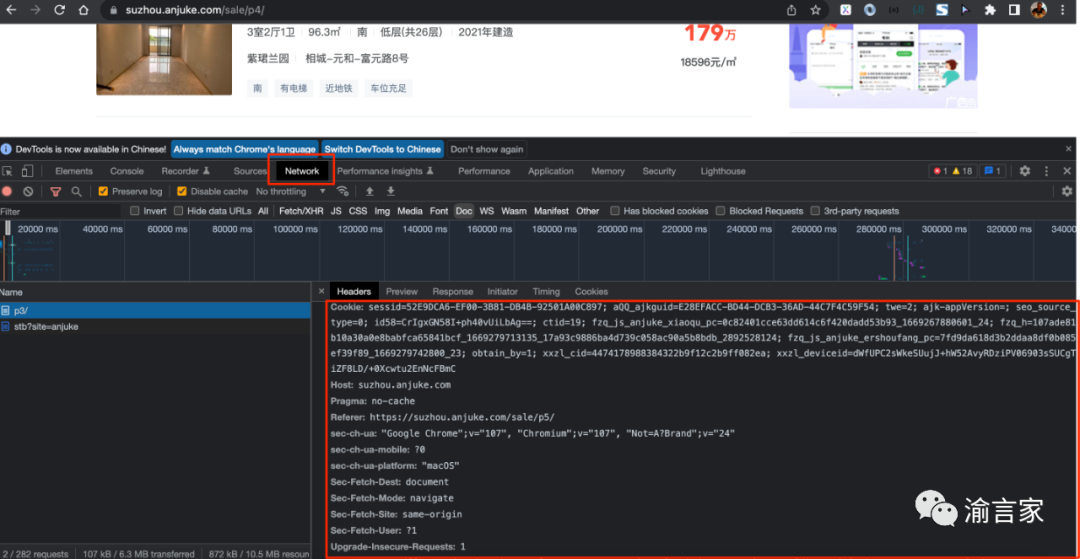Toggle the device toolbar icon
Viewport: 1080px width, 559px height.
28,171
